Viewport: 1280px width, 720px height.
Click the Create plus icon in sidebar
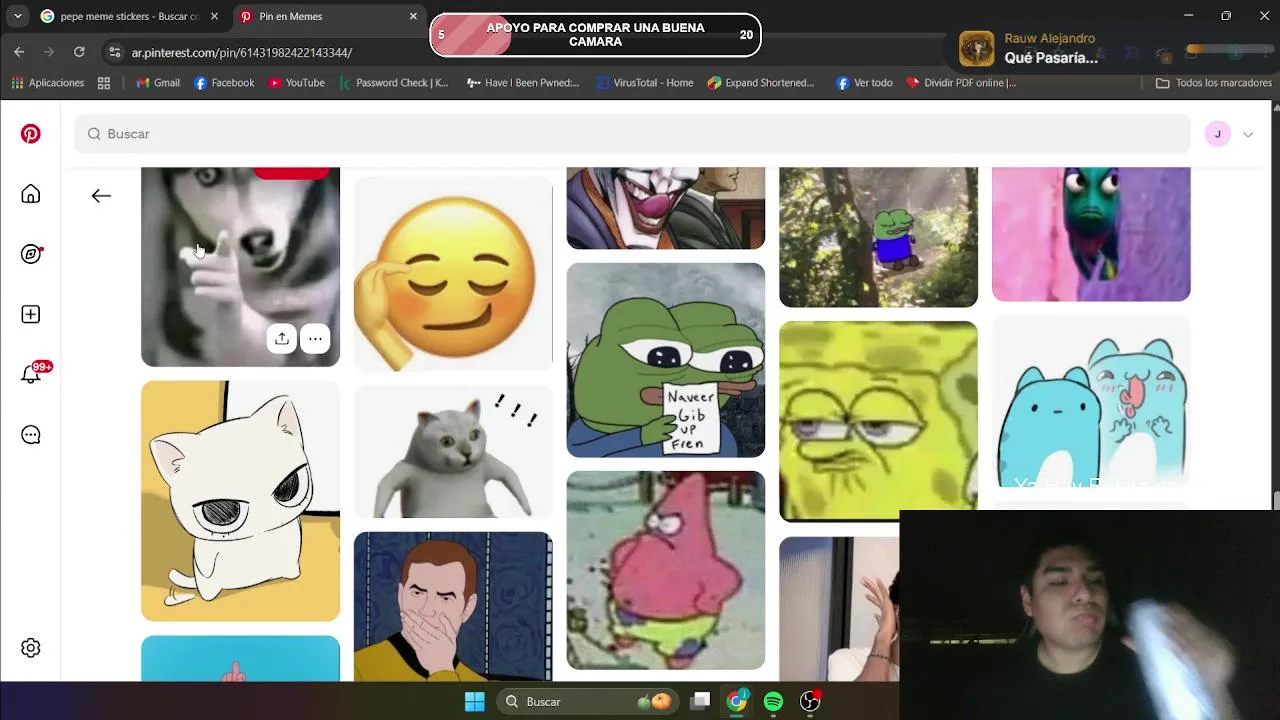point(31,314)
